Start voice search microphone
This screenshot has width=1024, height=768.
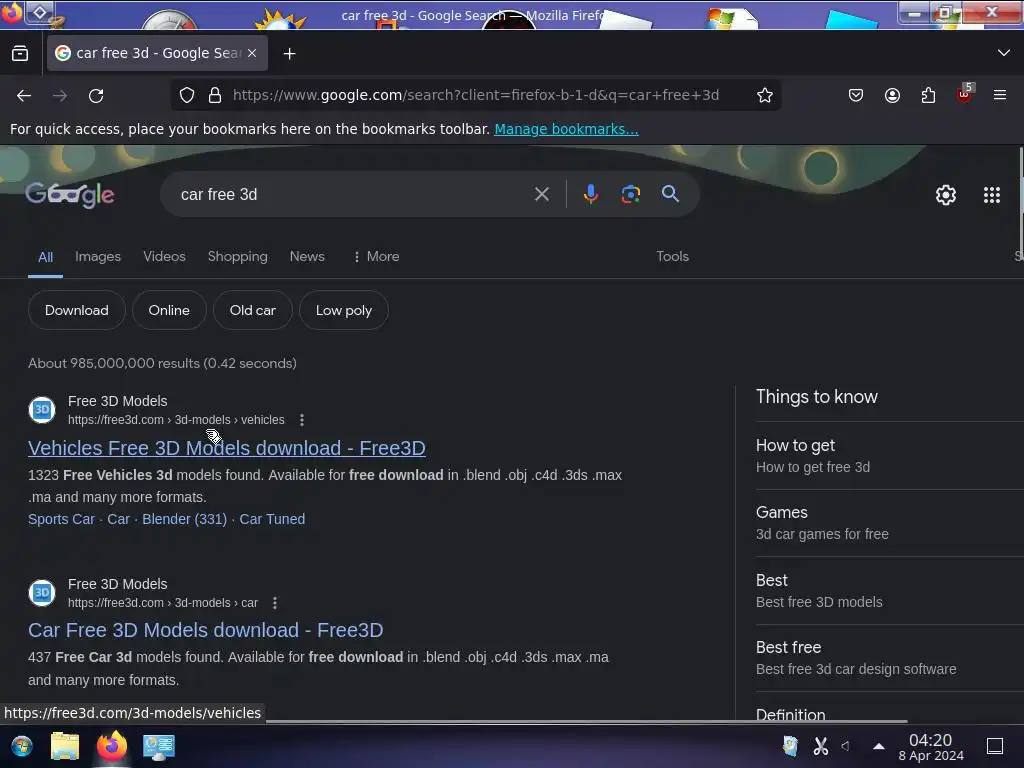(590, 194)
